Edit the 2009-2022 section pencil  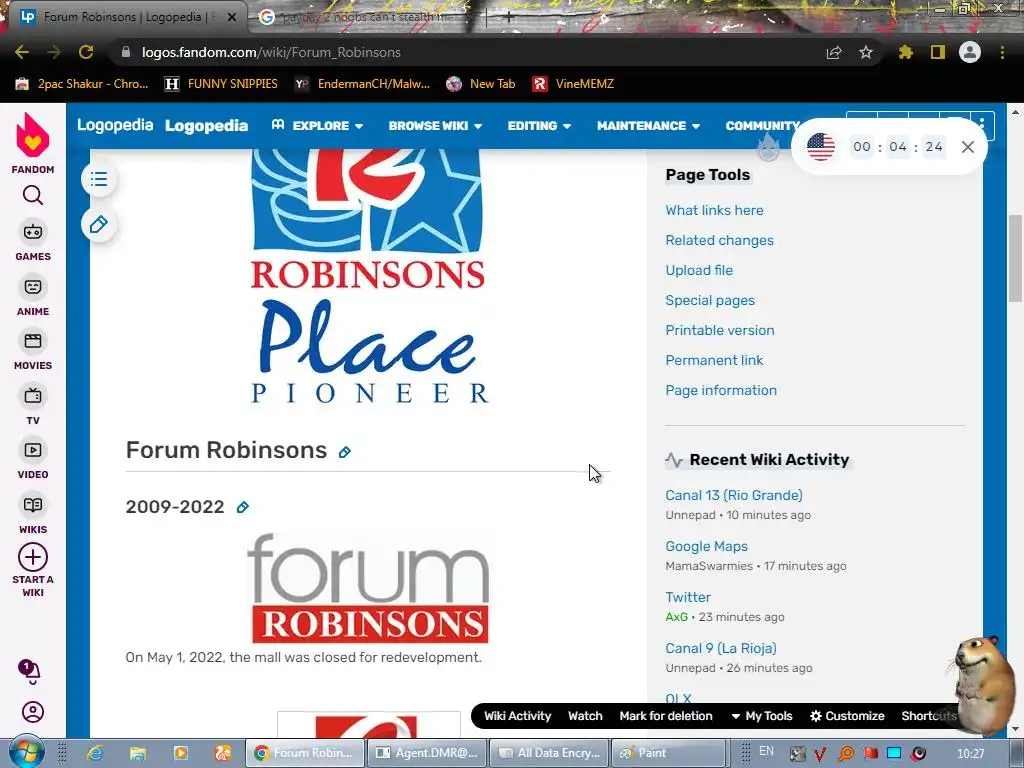pos(243,507)
